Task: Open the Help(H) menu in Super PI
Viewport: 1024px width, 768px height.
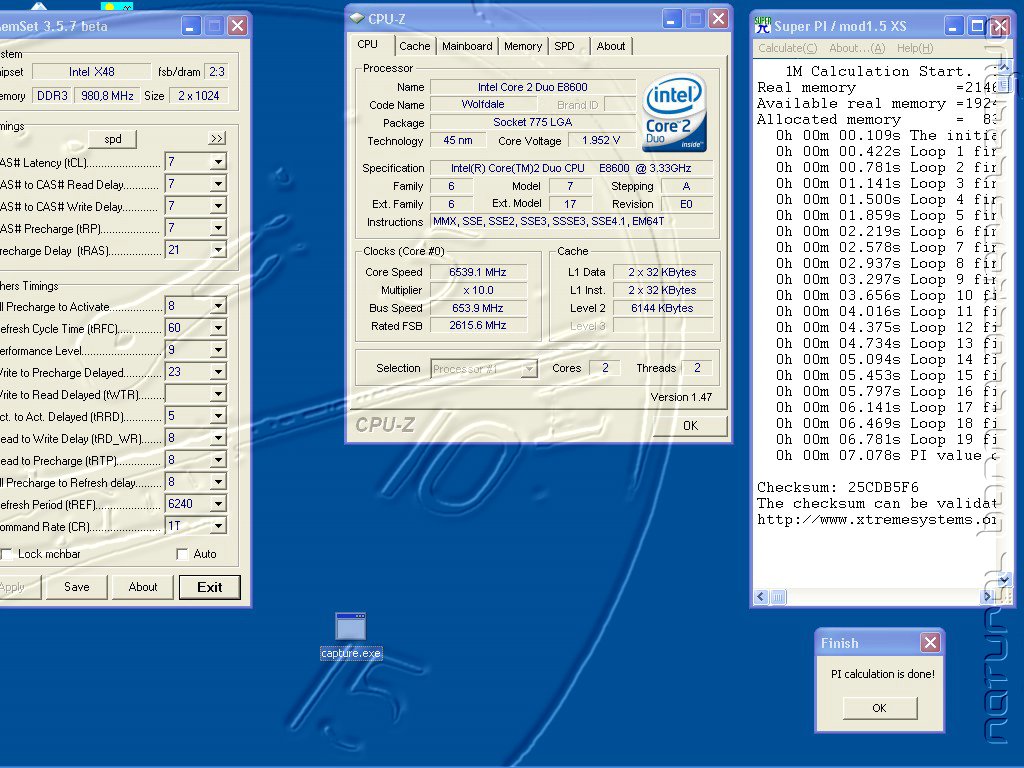Action: tap(915, 48)
